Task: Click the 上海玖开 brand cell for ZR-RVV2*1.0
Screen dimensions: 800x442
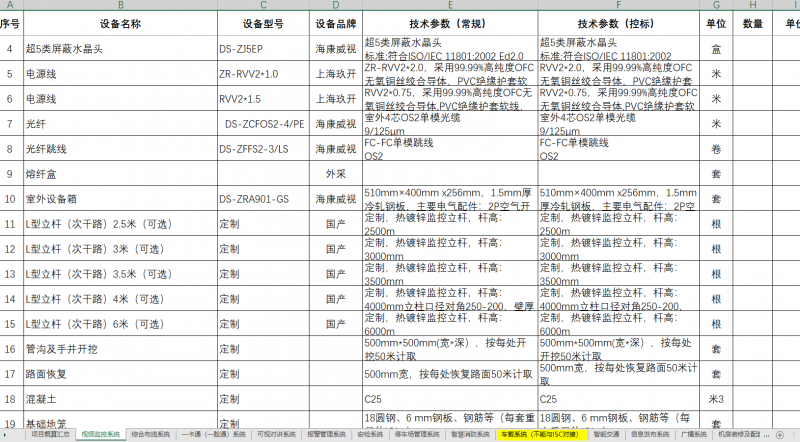Action: coord(334,74)
